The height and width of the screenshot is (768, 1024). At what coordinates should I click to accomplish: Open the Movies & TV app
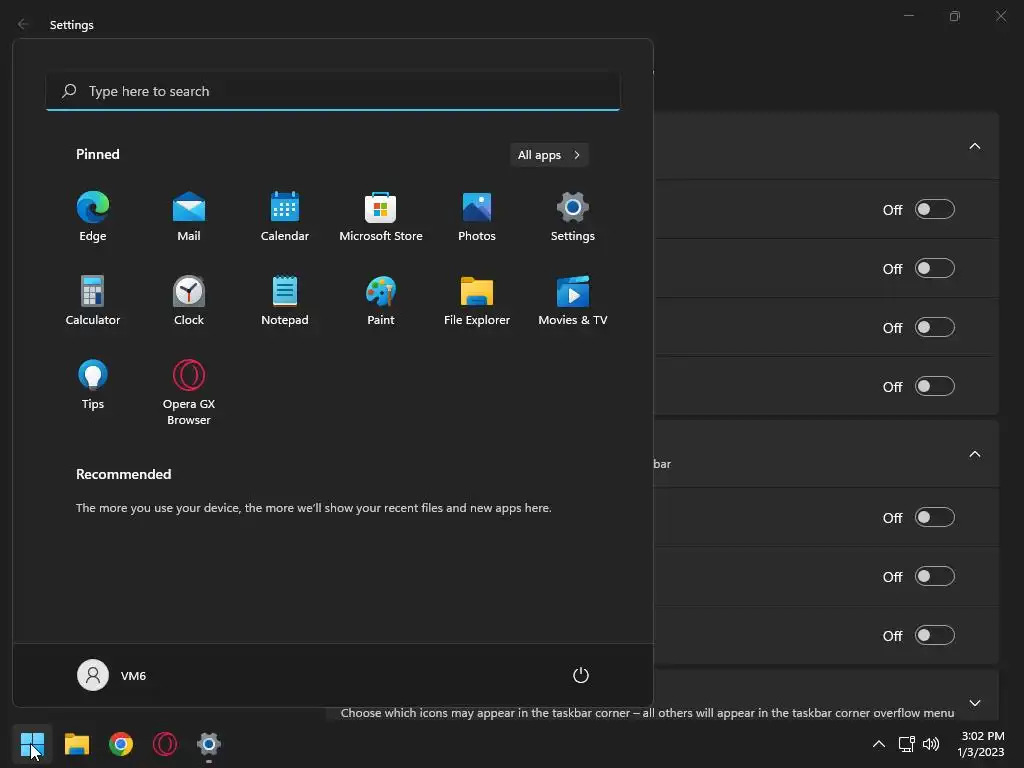[573, 300]
